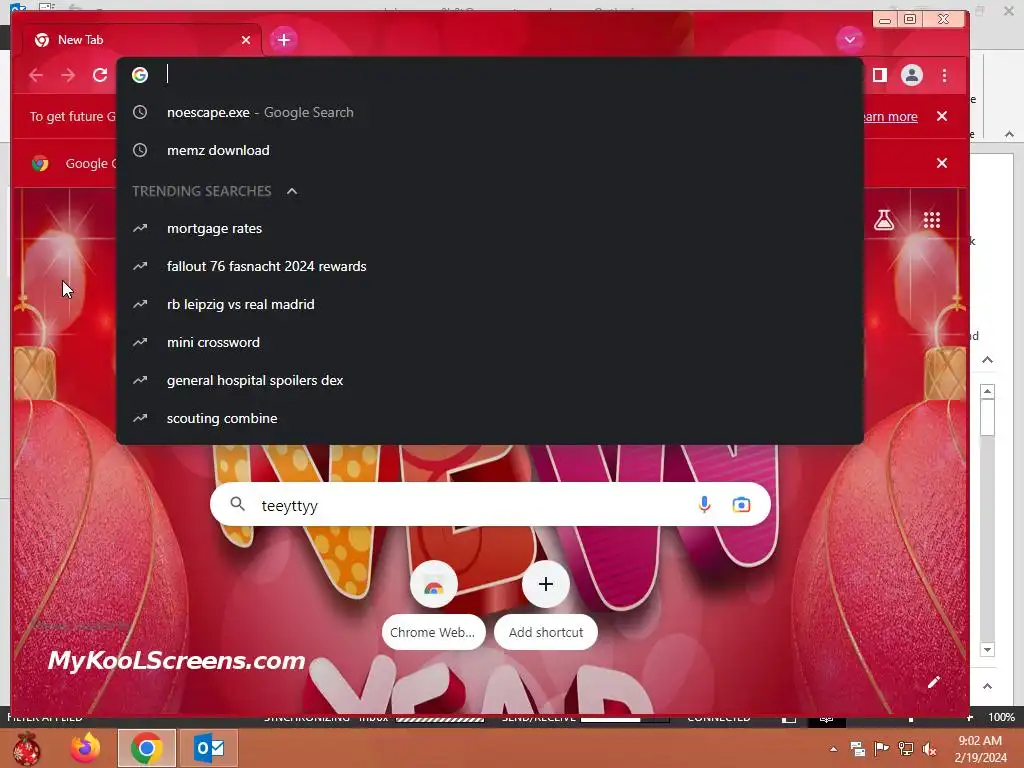This screenshot has width=1024, height=768.
Task: Collapse Outlook ribbon with top chevron
Action: coord(1010,134)
